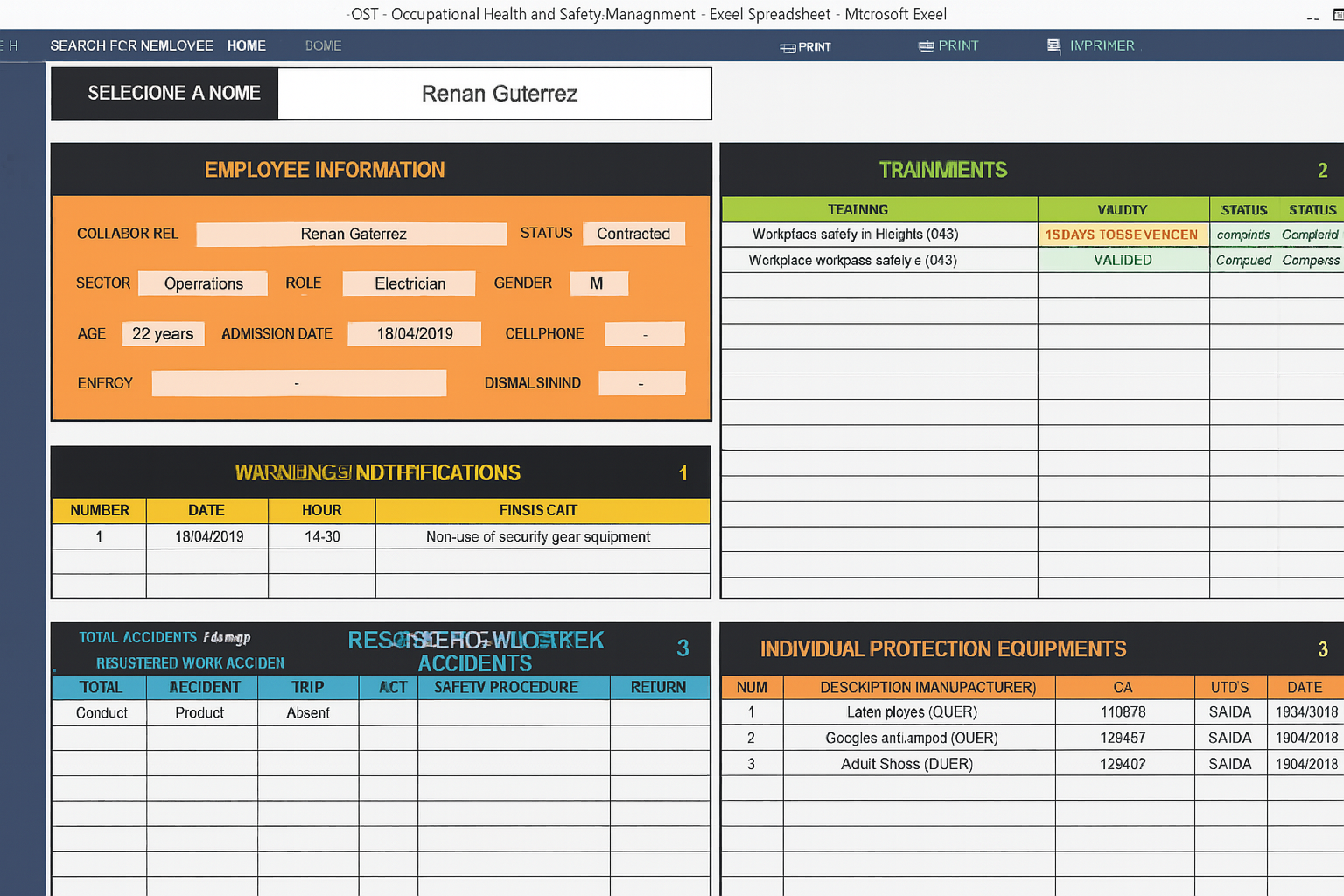Select the Admission Date field 18/04/2019
Screen dimensions: 1344x896
(x=414, y=333)
